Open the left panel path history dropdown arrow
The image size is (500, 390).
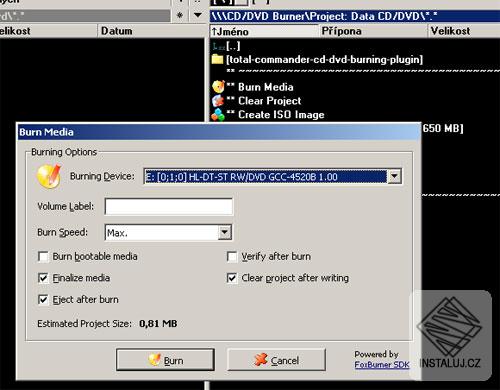(x=198, y=15)
